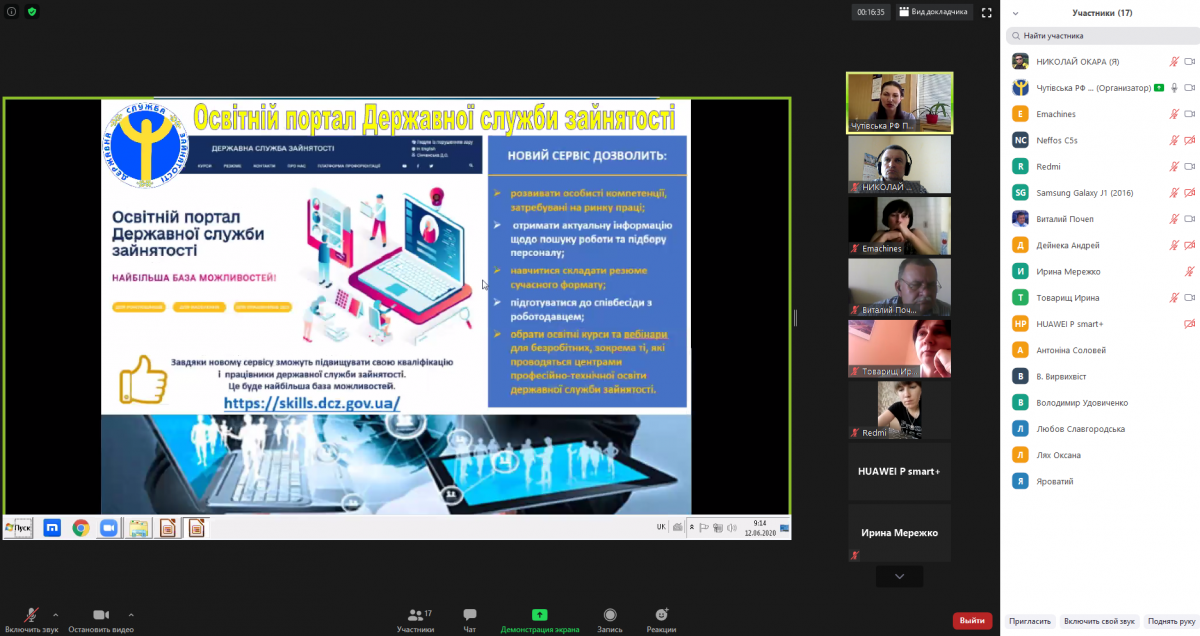Image resolution: width=1200 pixels, height=636 pixels.
Task: Open the Chat panel
Action: [x=469, y=619]
